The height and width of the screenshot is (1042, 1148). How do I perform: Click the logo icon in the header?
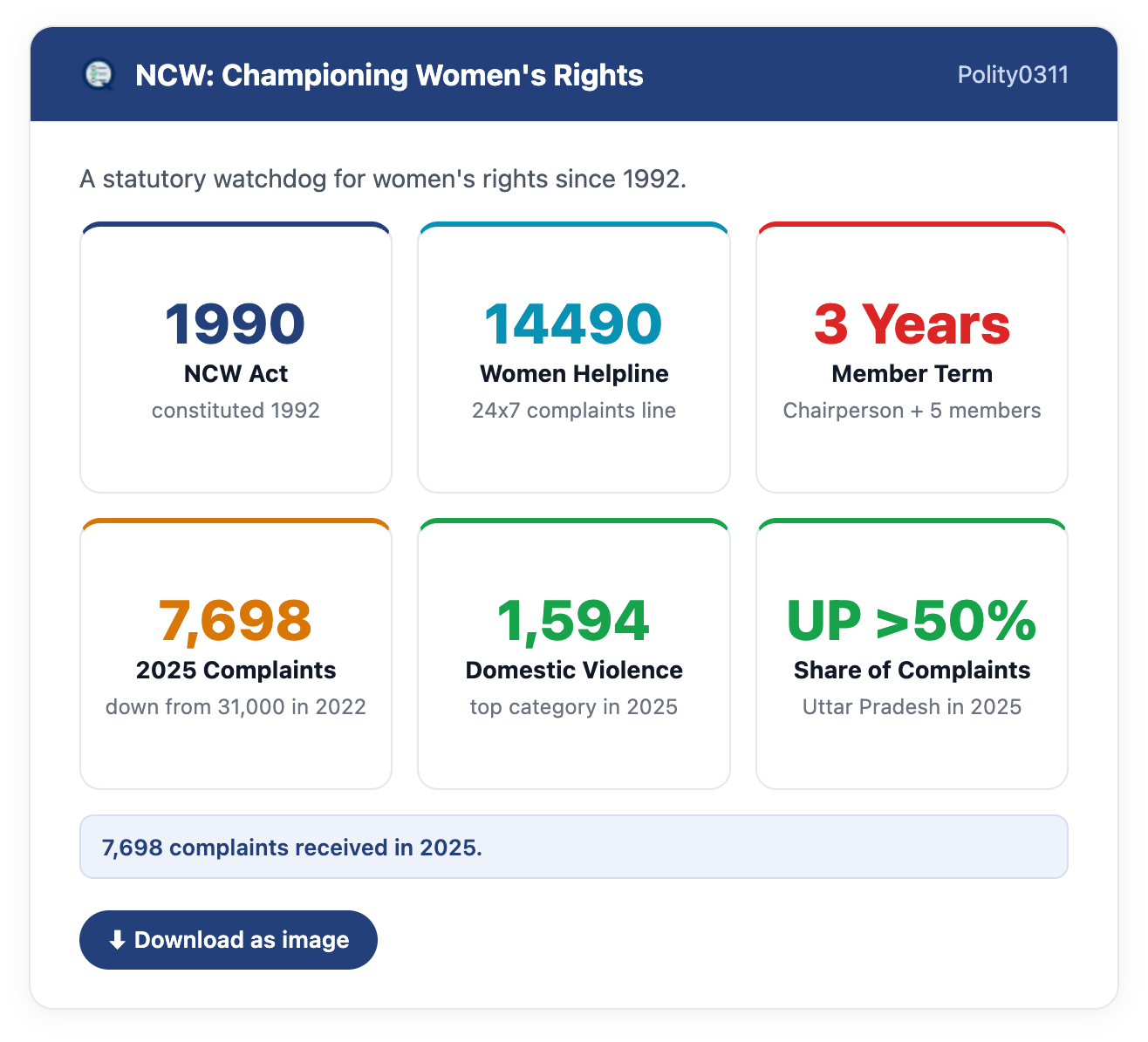point(99,75)
